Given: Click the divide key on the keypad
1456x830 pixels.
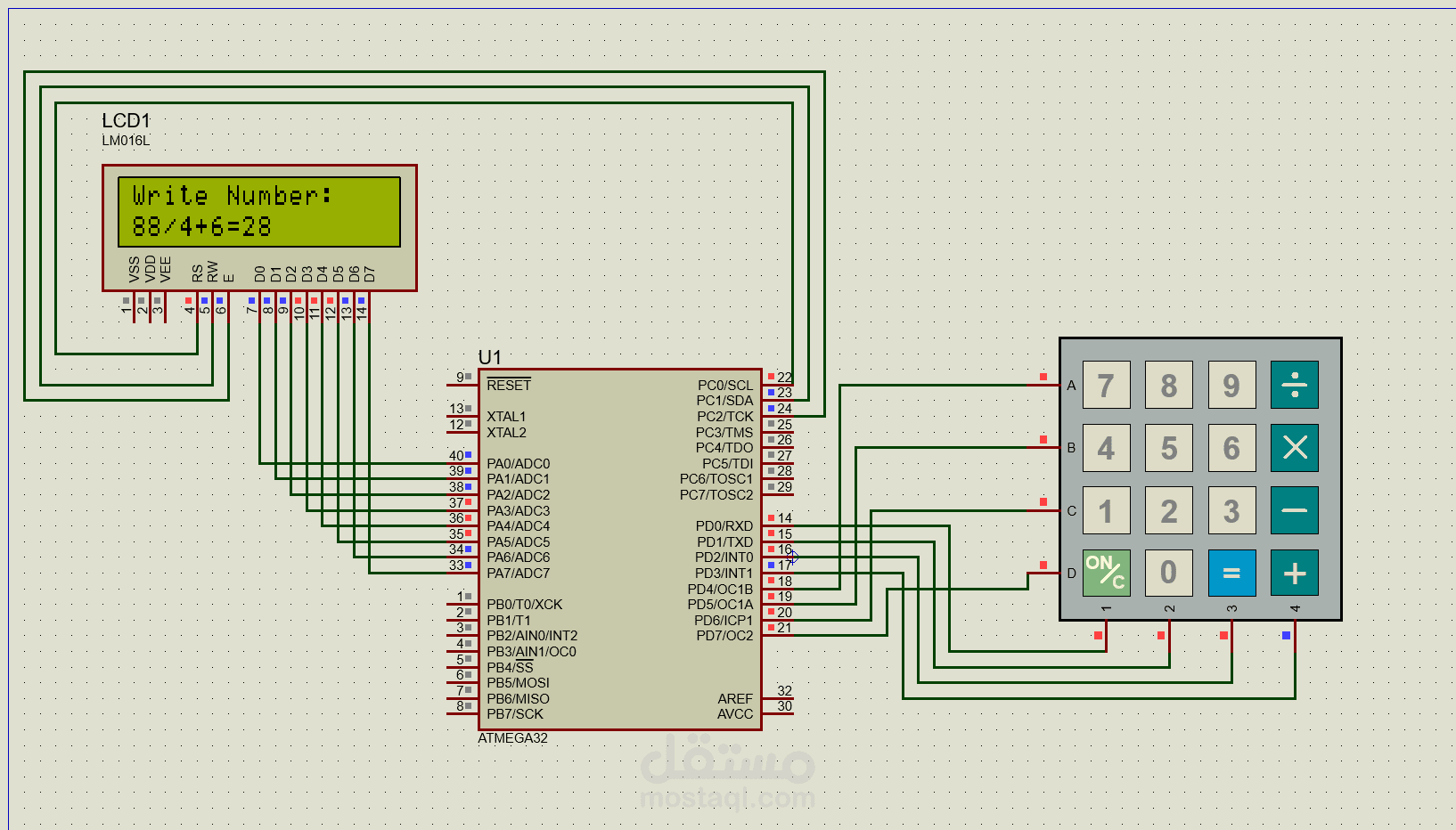Looking at the screenshot, I should pos(1294,385).
